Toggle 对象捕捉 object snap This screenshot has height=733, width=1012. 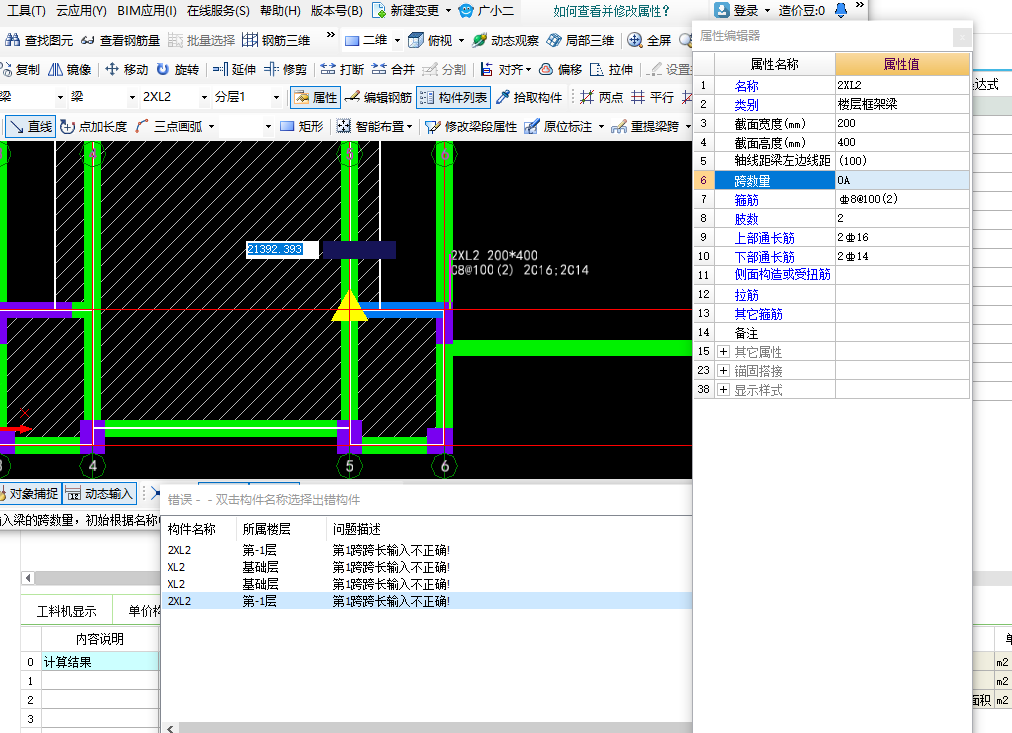click(x=30, y=494)
